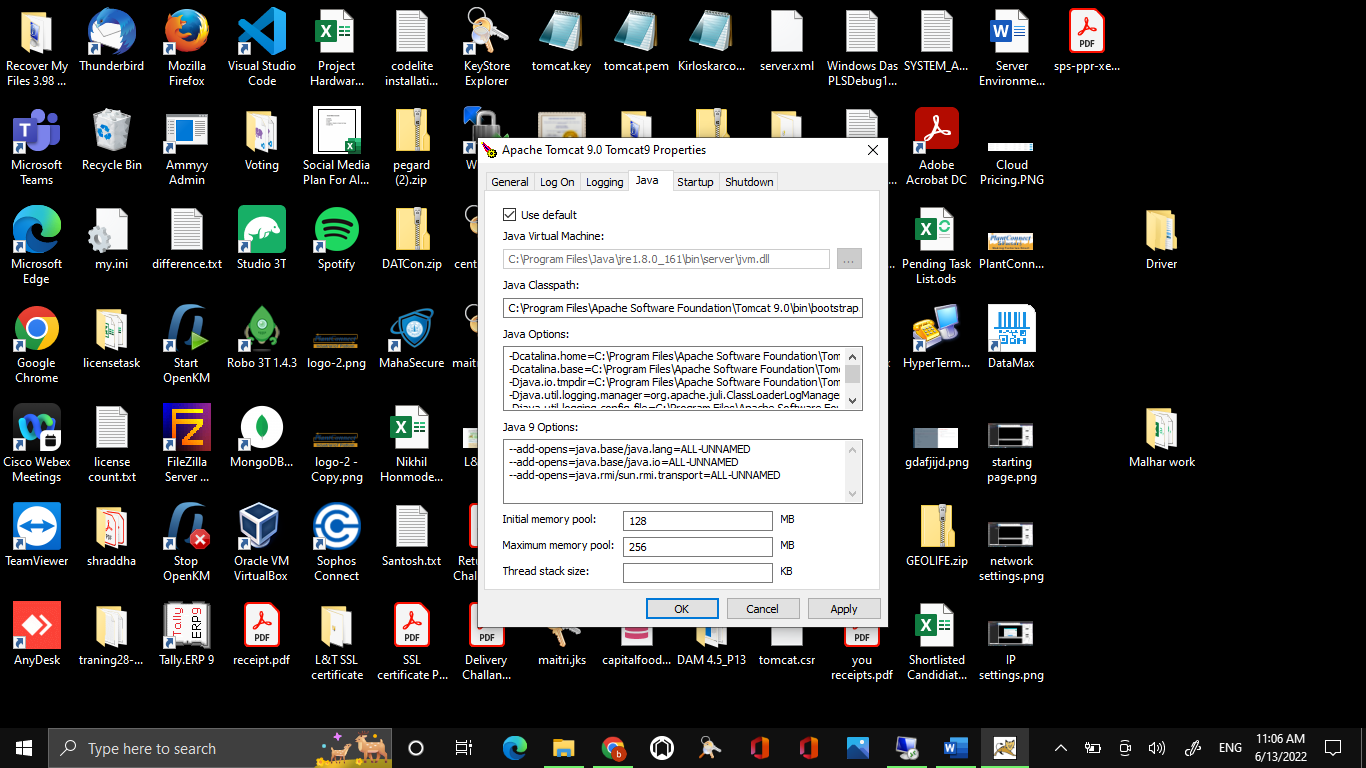Select the TeamViewer desktop shortcut
The width and height of the screenshot is (1366, 768).
[37, 535]
